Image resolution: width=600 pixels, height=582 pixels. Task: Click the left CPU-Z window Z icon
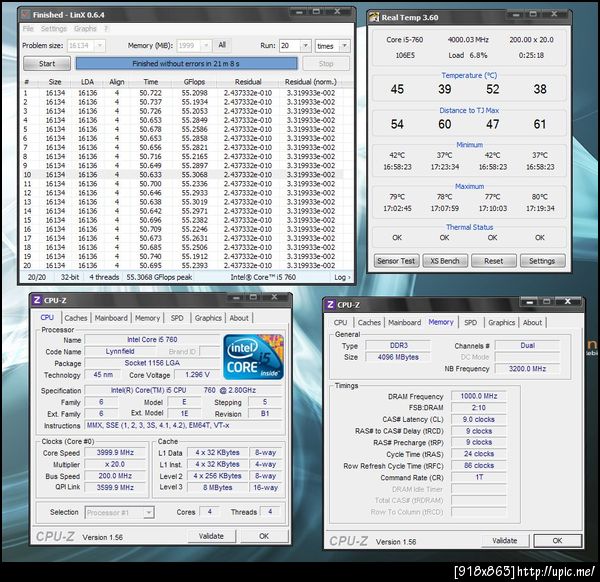[37, 300]
